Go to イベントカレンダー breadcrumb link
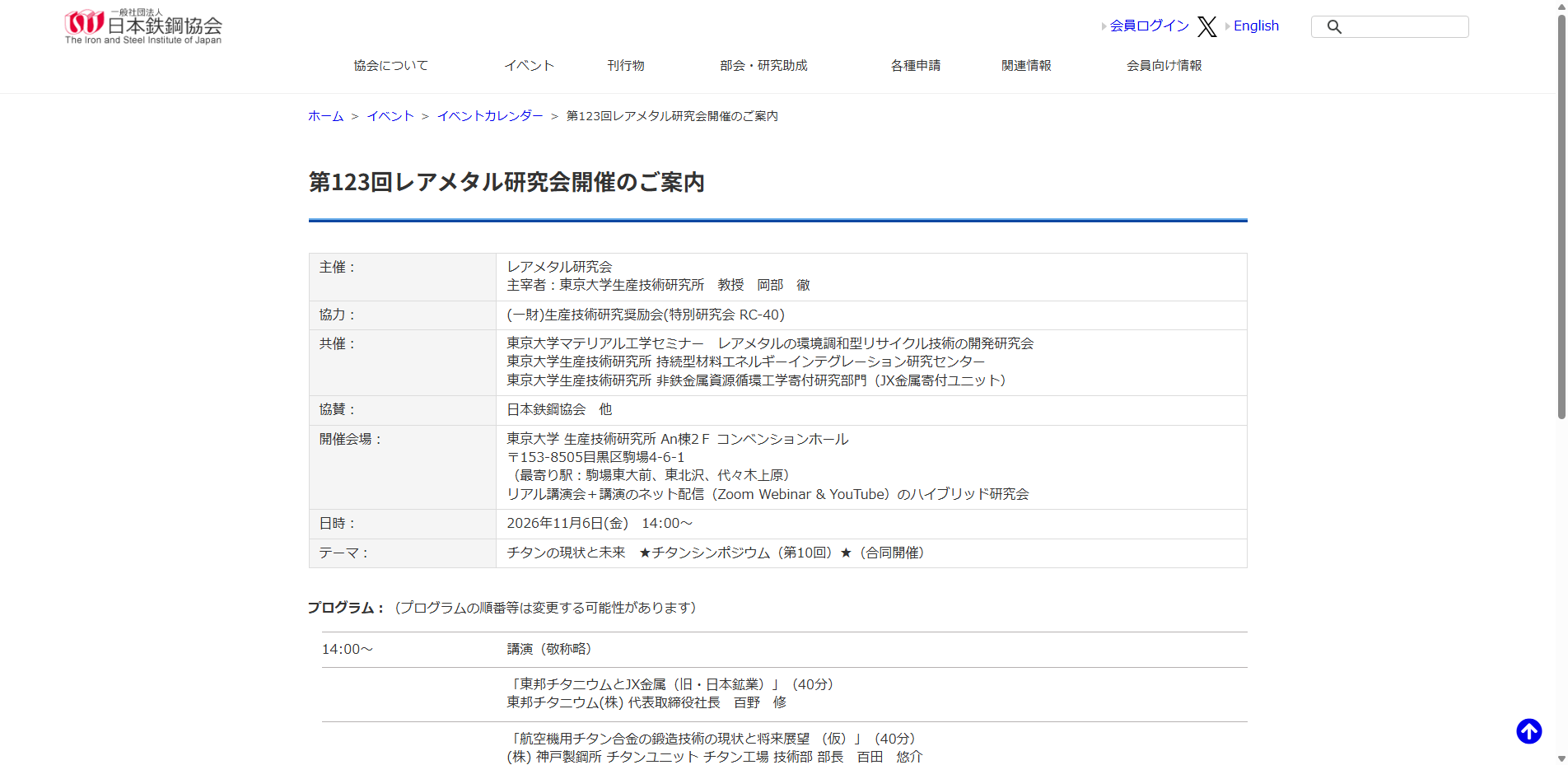This screenshot has height=765, width=1568. [x=490, y=116]
